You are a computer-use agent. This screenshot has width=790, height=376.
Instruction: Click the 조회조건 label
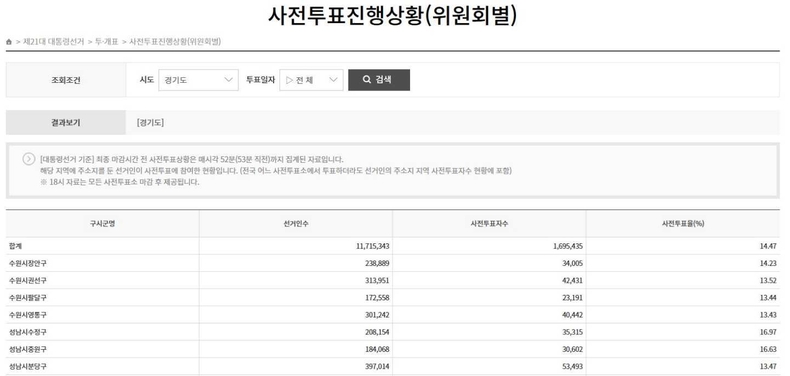65,80
